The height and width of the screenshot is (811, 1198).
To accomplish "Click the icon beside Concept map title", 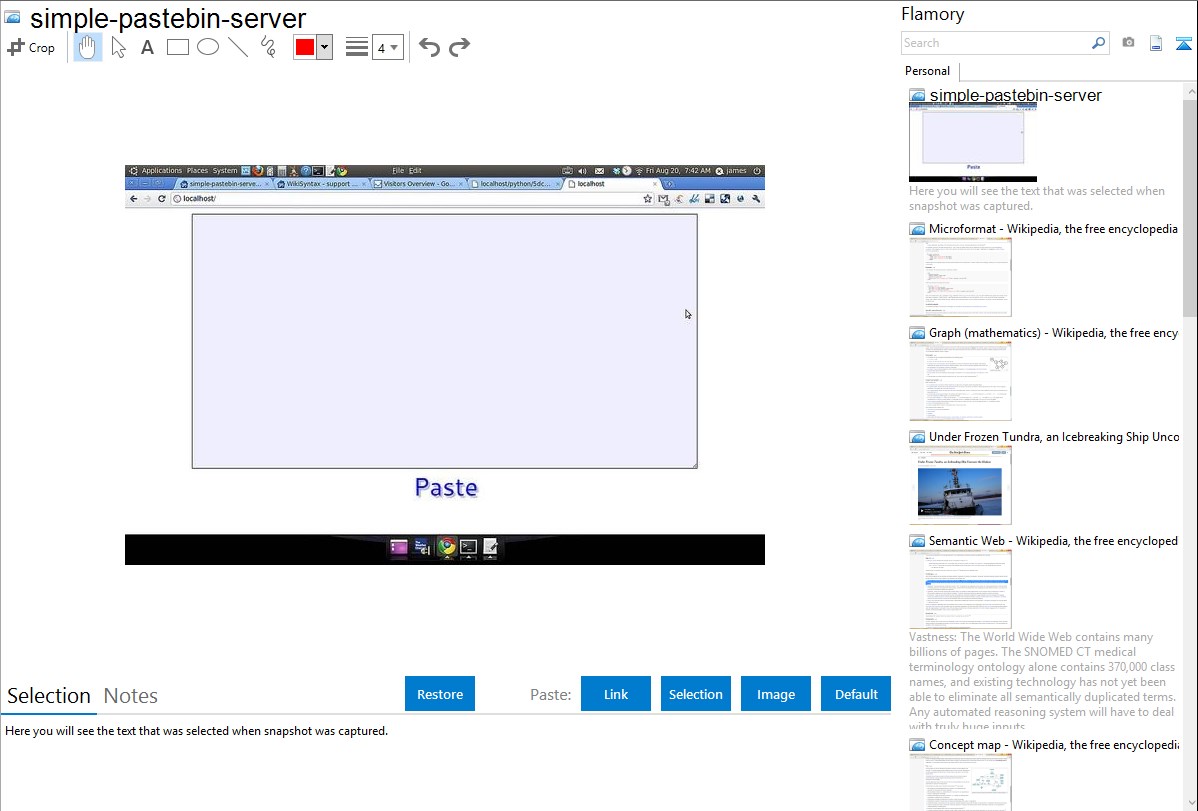I will point(917,745).
